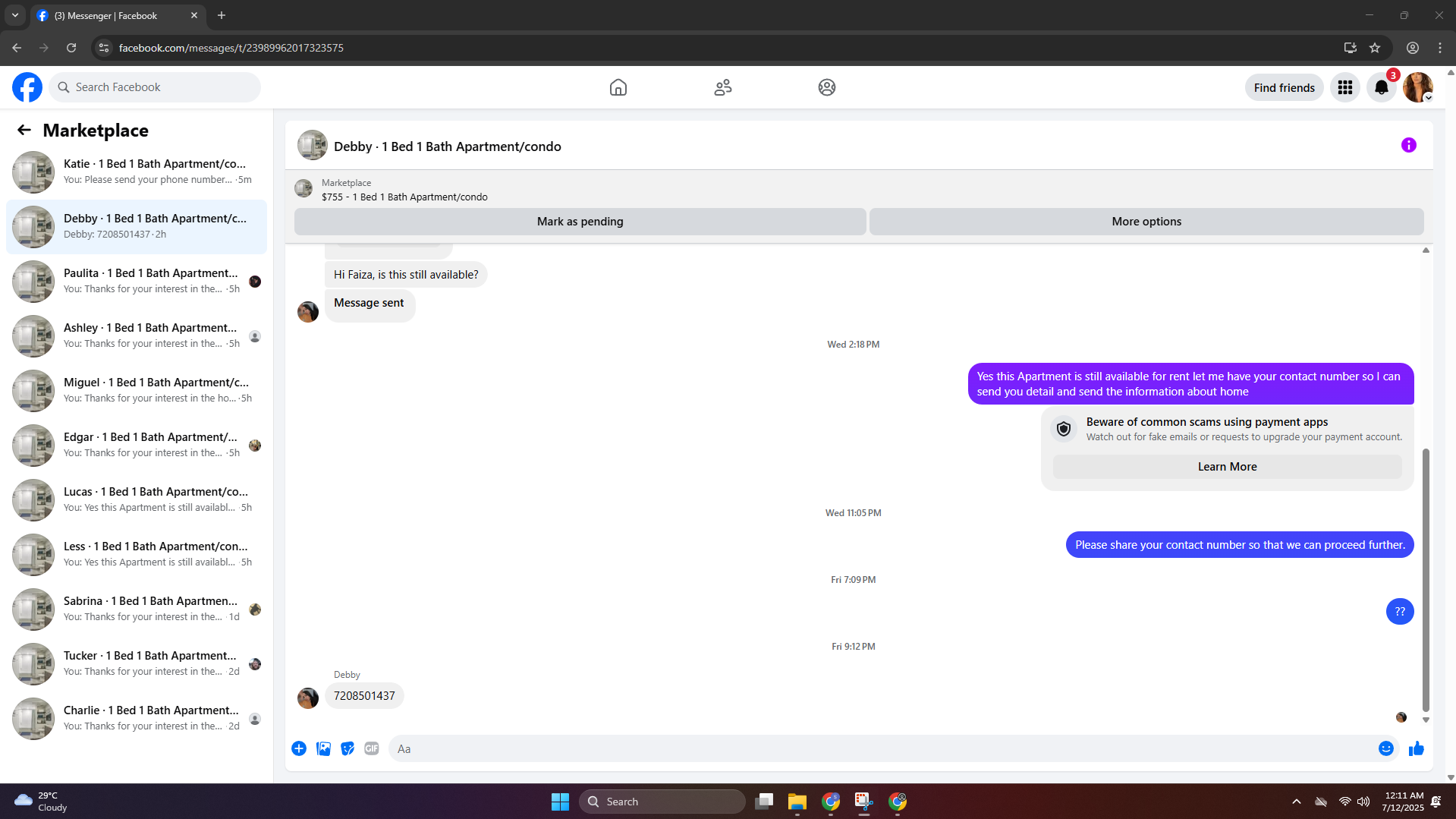Open Ashley's apartment conversation
This screenshot has height=819, width=1456.
pos(137,335)
